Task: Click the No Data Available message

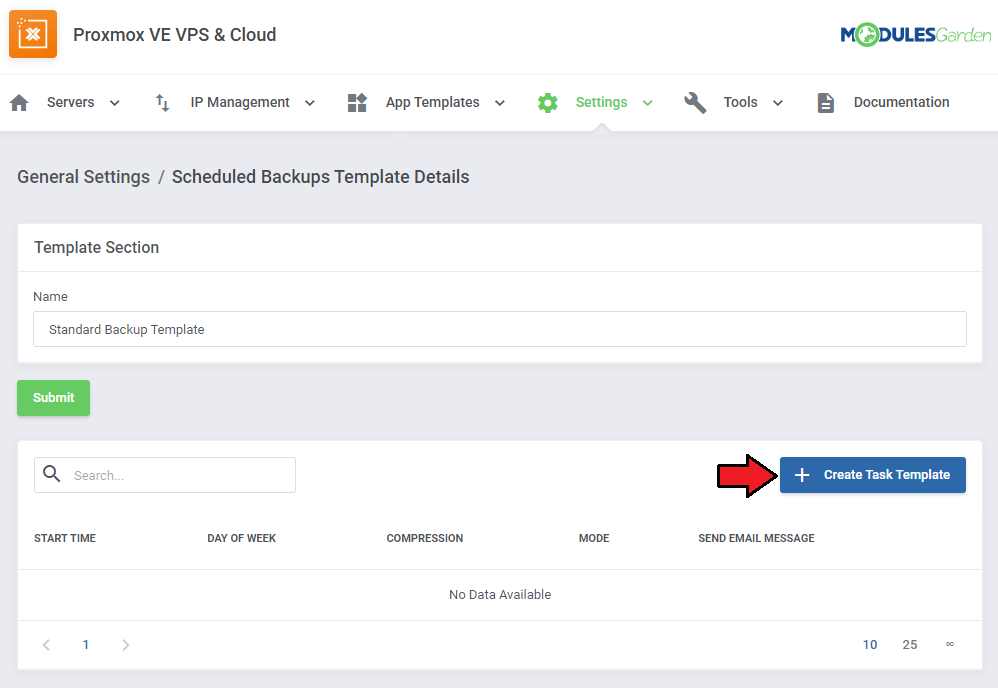Action: tap(500, 594)
